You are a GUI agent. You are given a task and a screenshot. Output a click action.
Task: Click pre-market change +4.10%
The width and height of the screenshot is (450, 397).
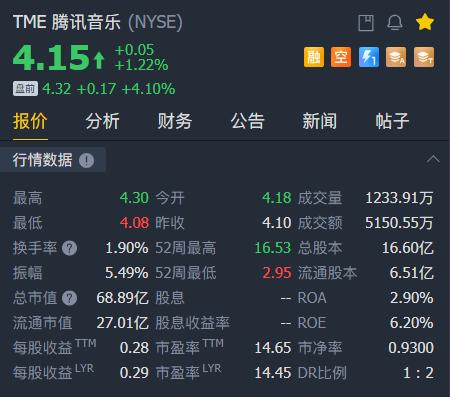[148, 89]
